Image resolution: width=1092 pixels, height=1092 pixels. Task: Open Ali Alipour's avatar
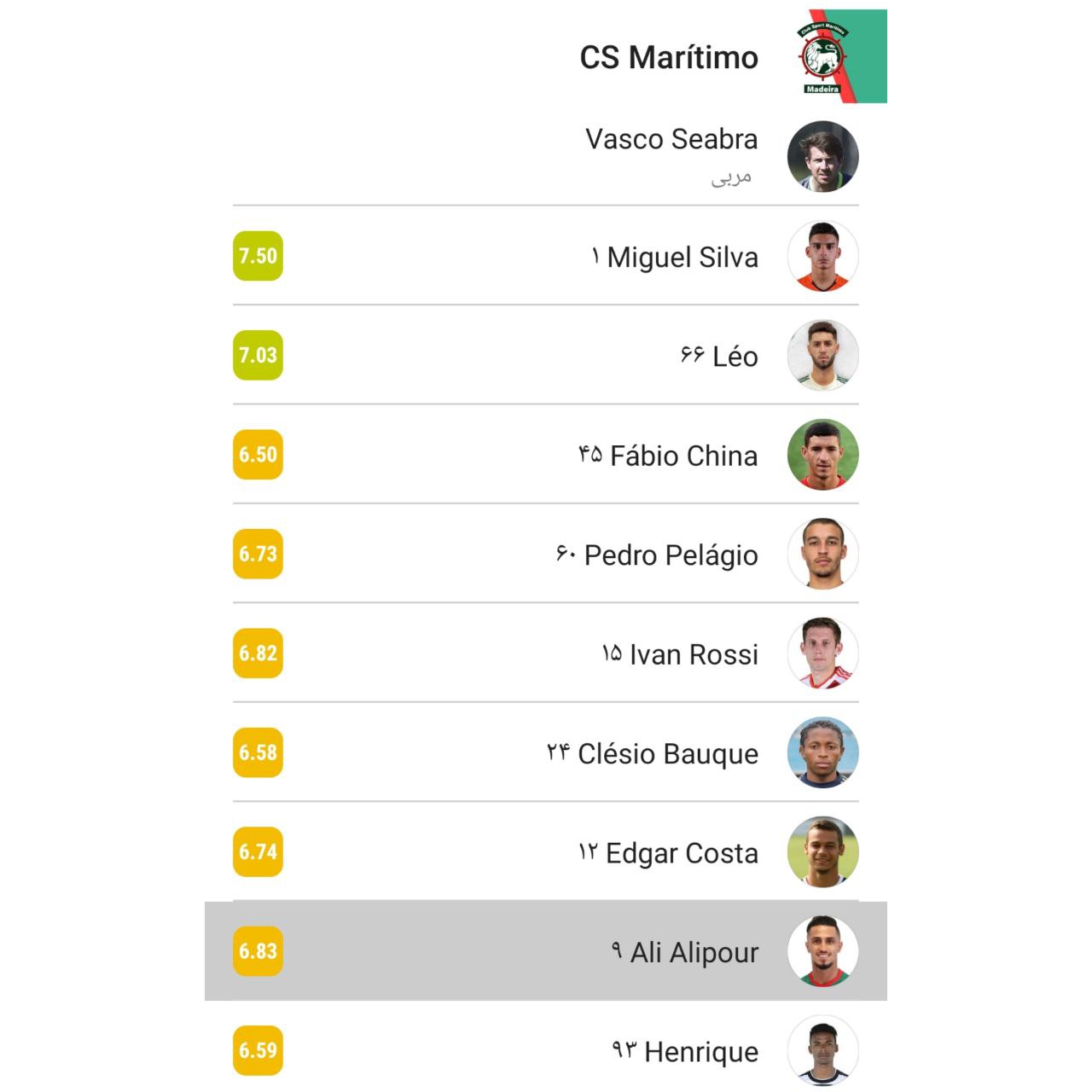tap(822, 951)
